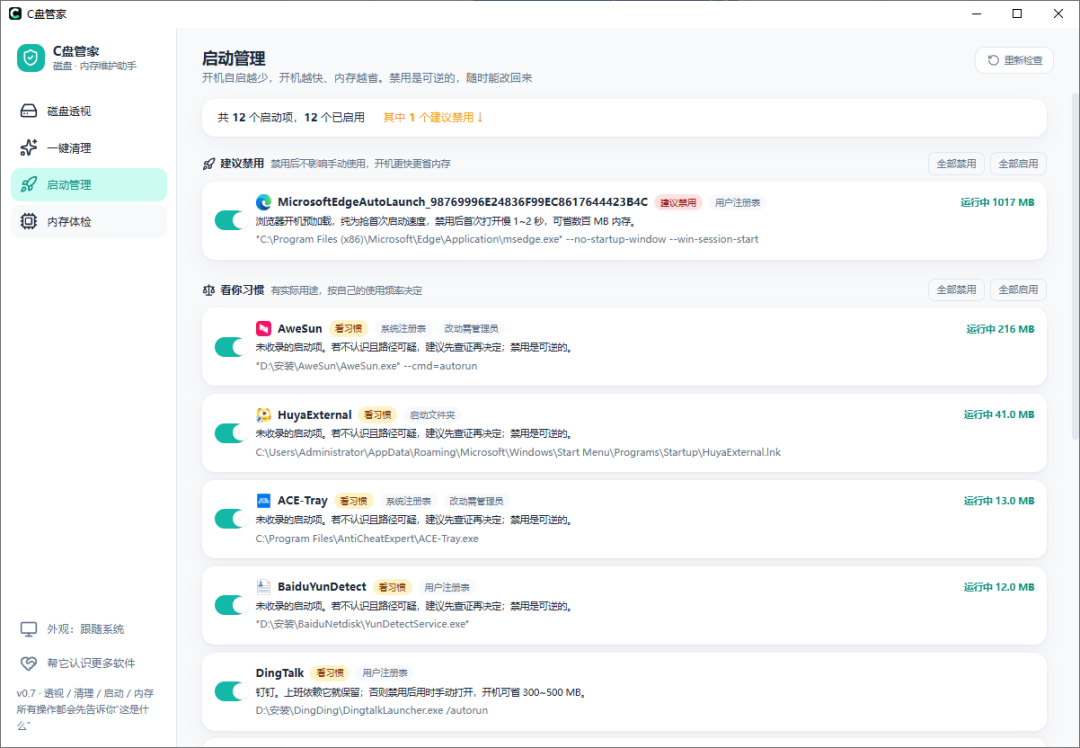This screenshot has height=748, width=1080.
Task: Click 运行中 216 MB status
Action: (x=1000, y=329)
